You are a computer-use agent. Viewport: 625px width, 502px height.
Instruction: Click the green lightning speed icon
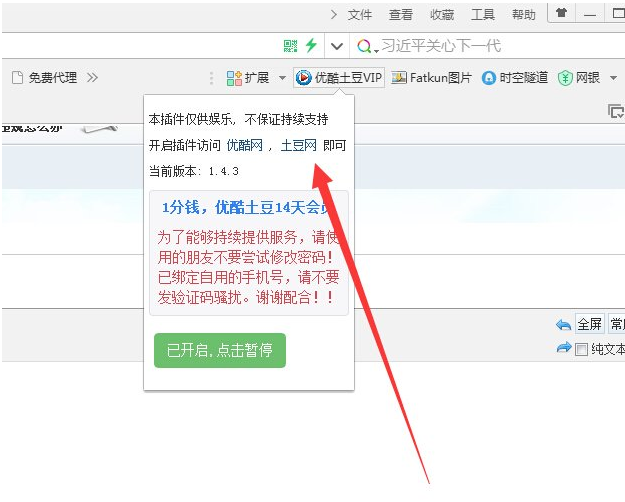coord(311,45)
